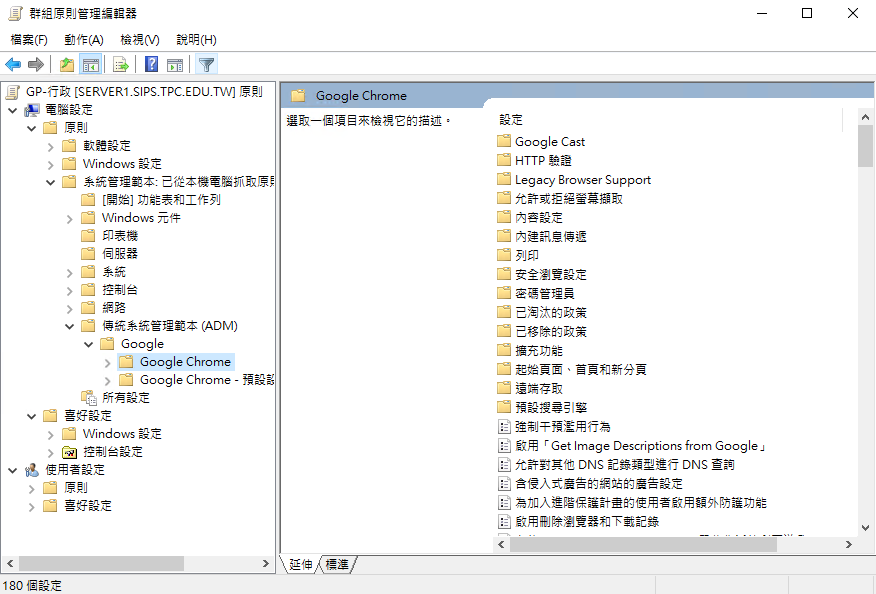
Task: Click the 所有設定 icon in tree
Action: coord(89,398)
